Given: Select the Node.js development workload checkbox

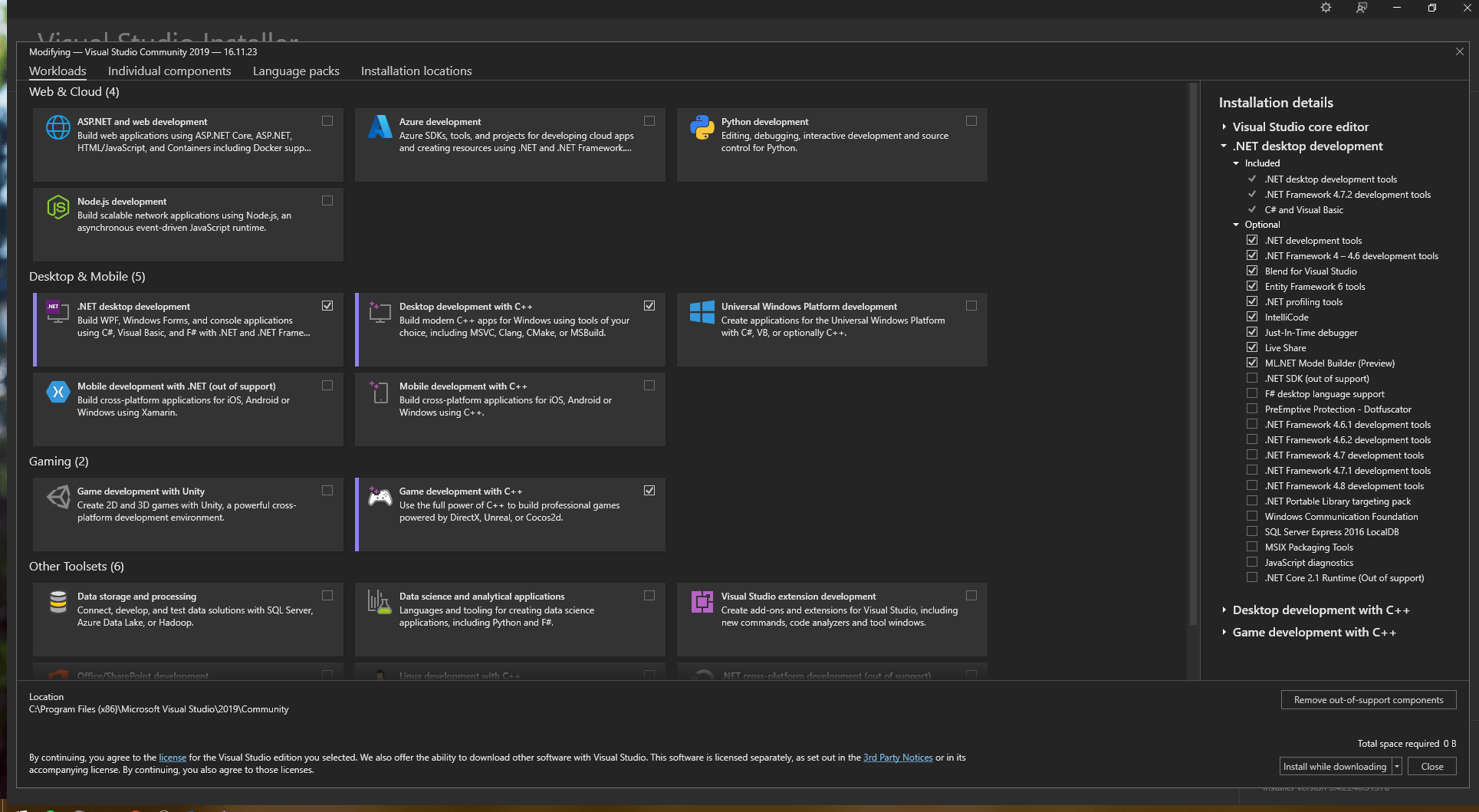Looking at the screenshot, I should [x=327, y=201].
